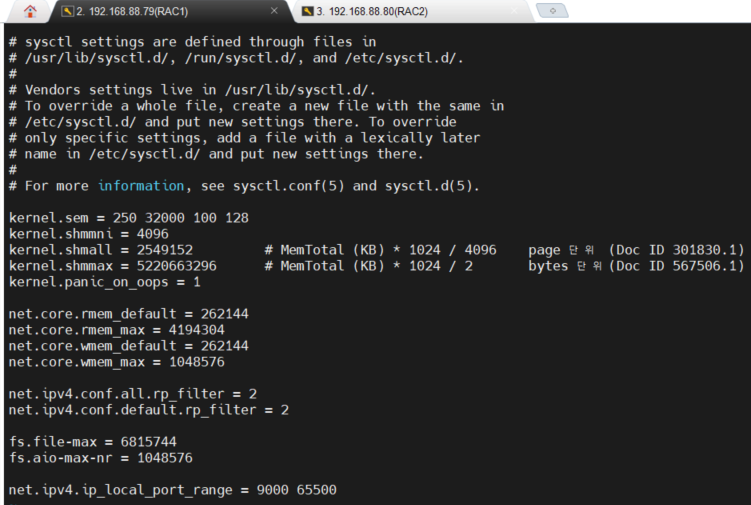The image size is (751, 505).
Task: Click the '# MemTotal (KB) * 1024 / 2' comment
Action: 369,266
